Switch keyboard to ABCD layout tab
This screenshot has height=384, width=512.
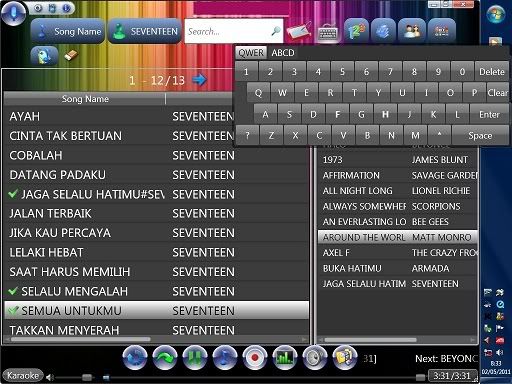(283, 53)
